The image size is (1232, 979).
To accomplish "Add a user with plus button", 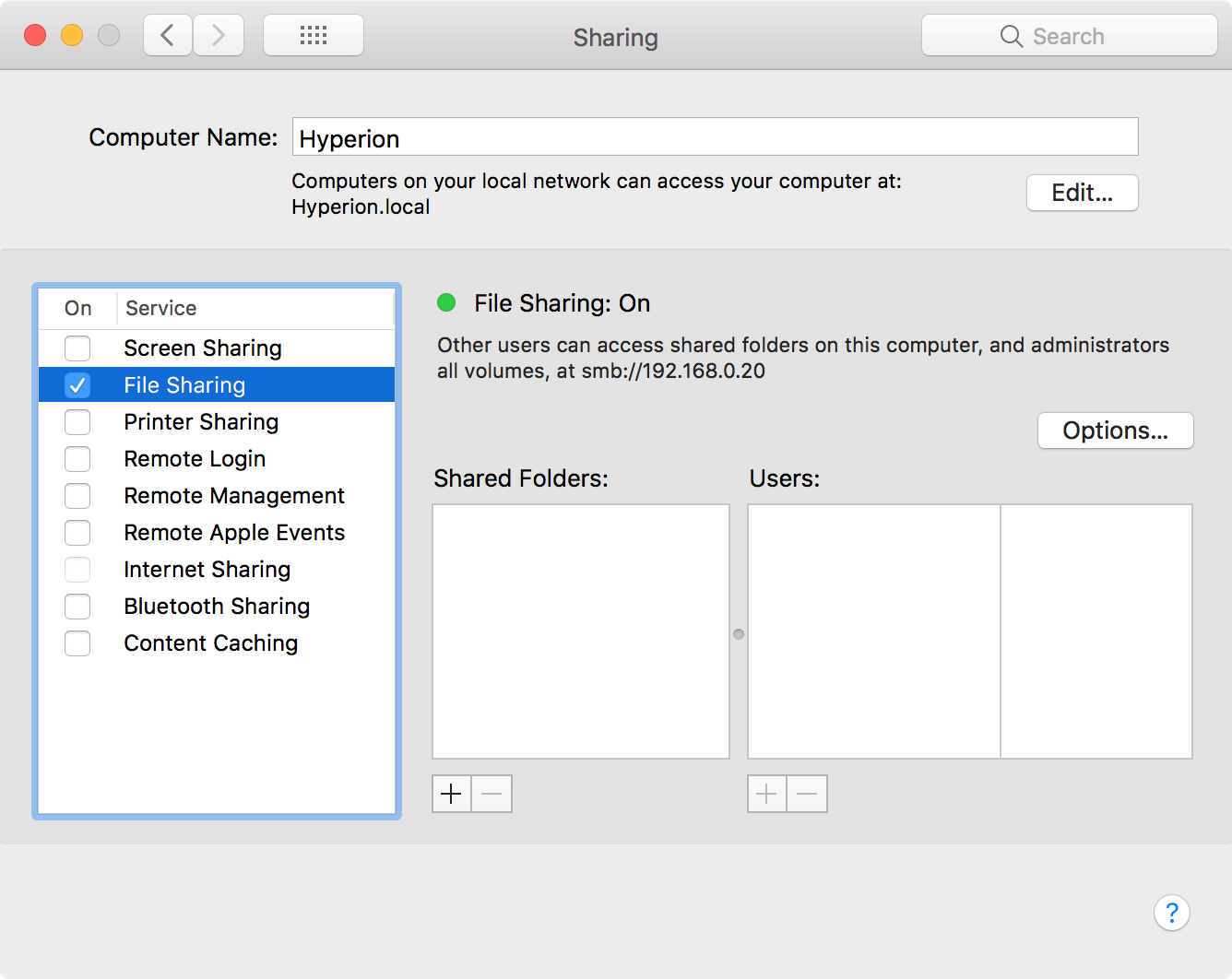I will tap(767, 794).
